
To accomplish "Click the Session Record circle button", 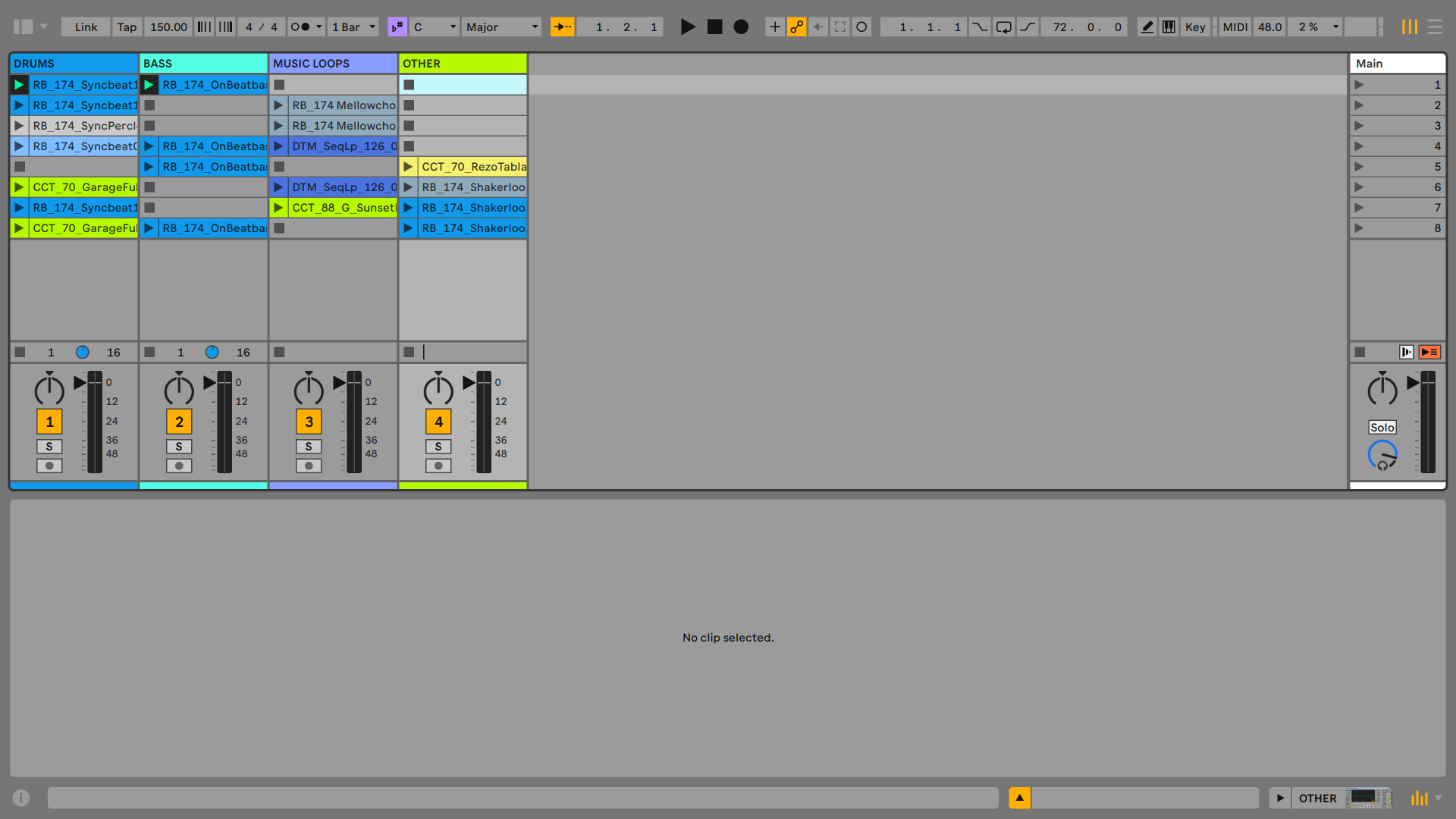I will [x=861, y=27].
